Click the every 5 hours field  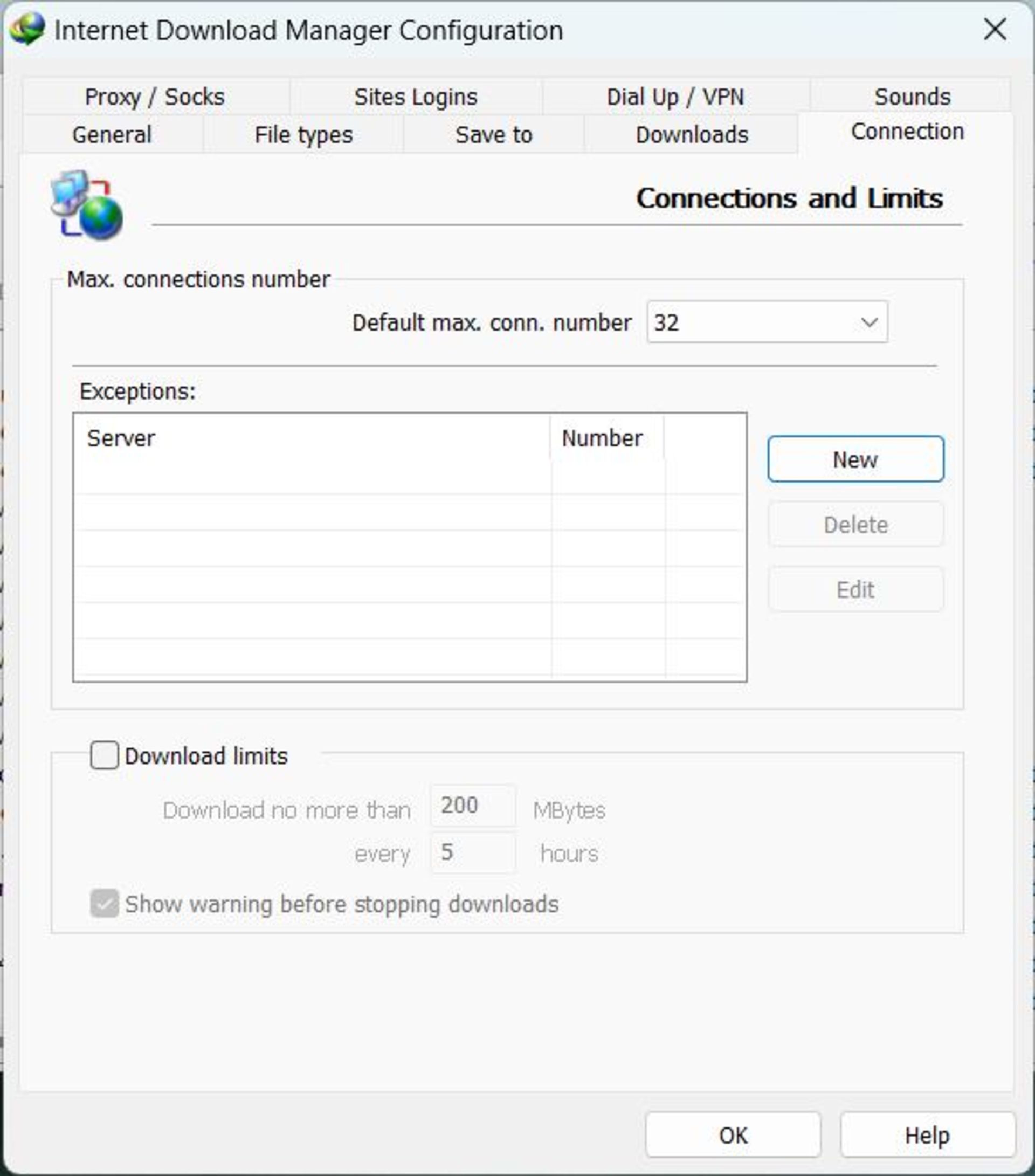473,852
